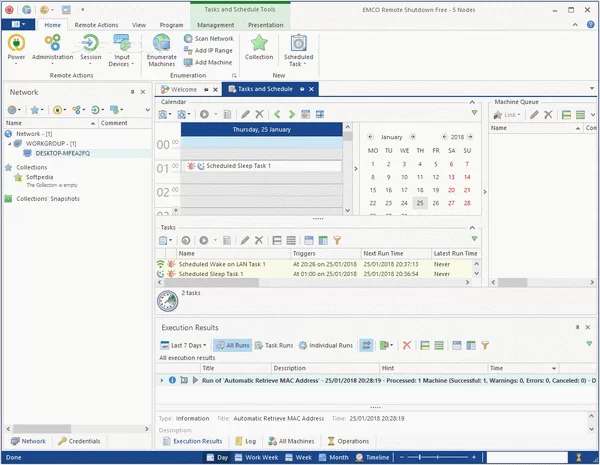Click the Add Machine ribbon item

pos(208,62)
